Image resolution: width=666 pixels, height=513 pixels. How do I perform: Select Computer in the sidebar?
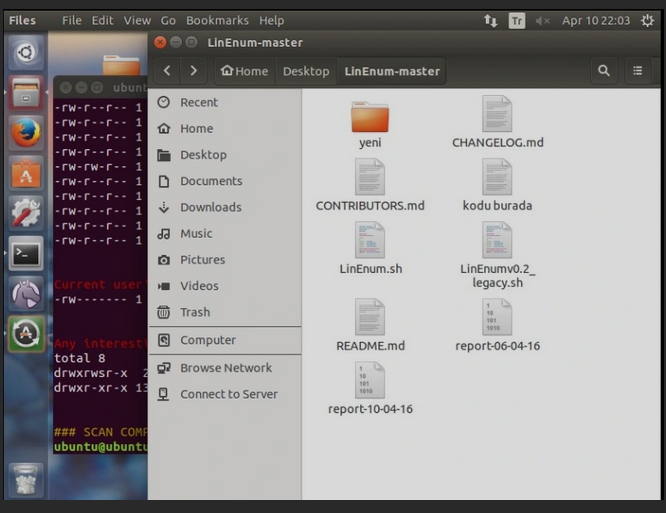coord(225,340)
